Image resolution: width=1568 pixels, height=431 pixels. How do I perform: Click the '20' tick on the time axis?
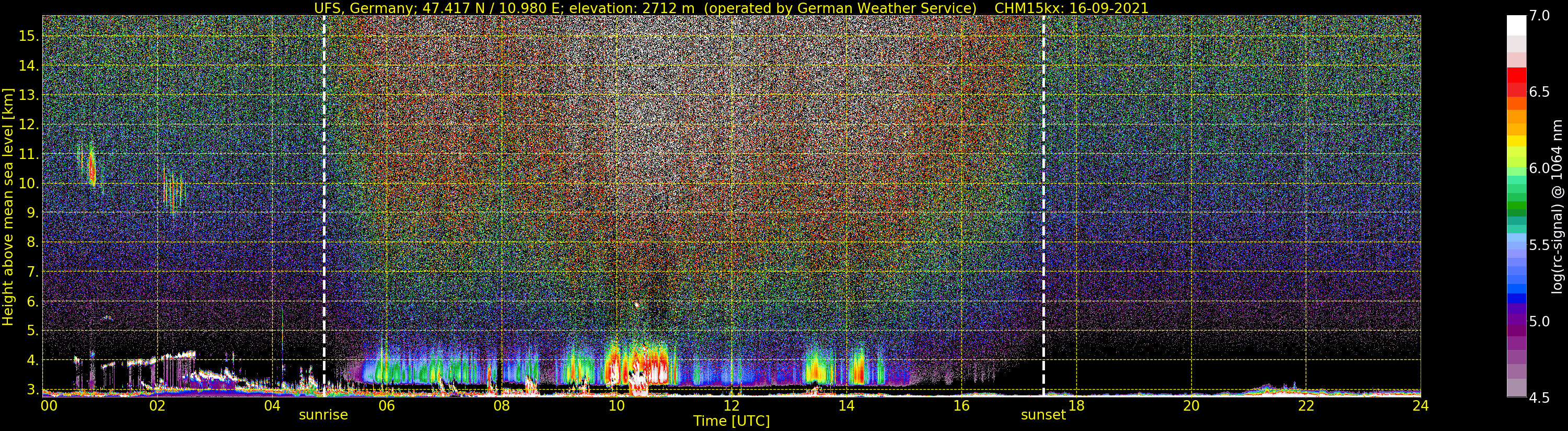pyautogui.click(x=1191, y=405)
